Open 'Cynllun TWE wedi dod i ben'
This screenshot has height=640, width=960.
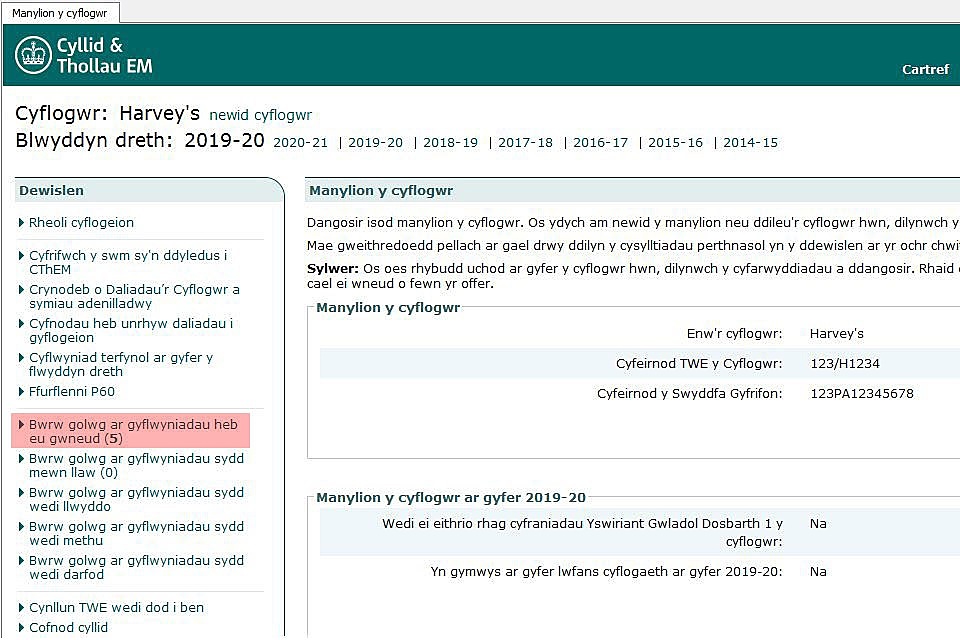click(116, 607)
